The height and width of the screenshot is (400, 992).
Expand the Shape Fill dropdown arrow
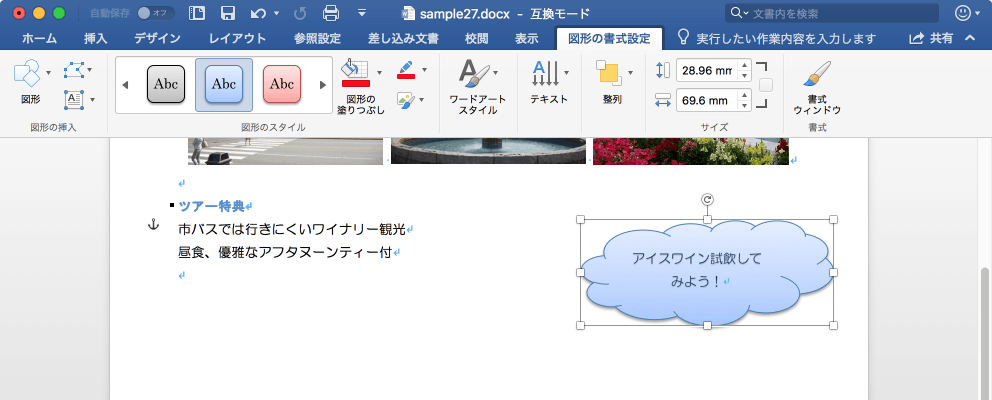pyautogui.click(x=379, y=73)
